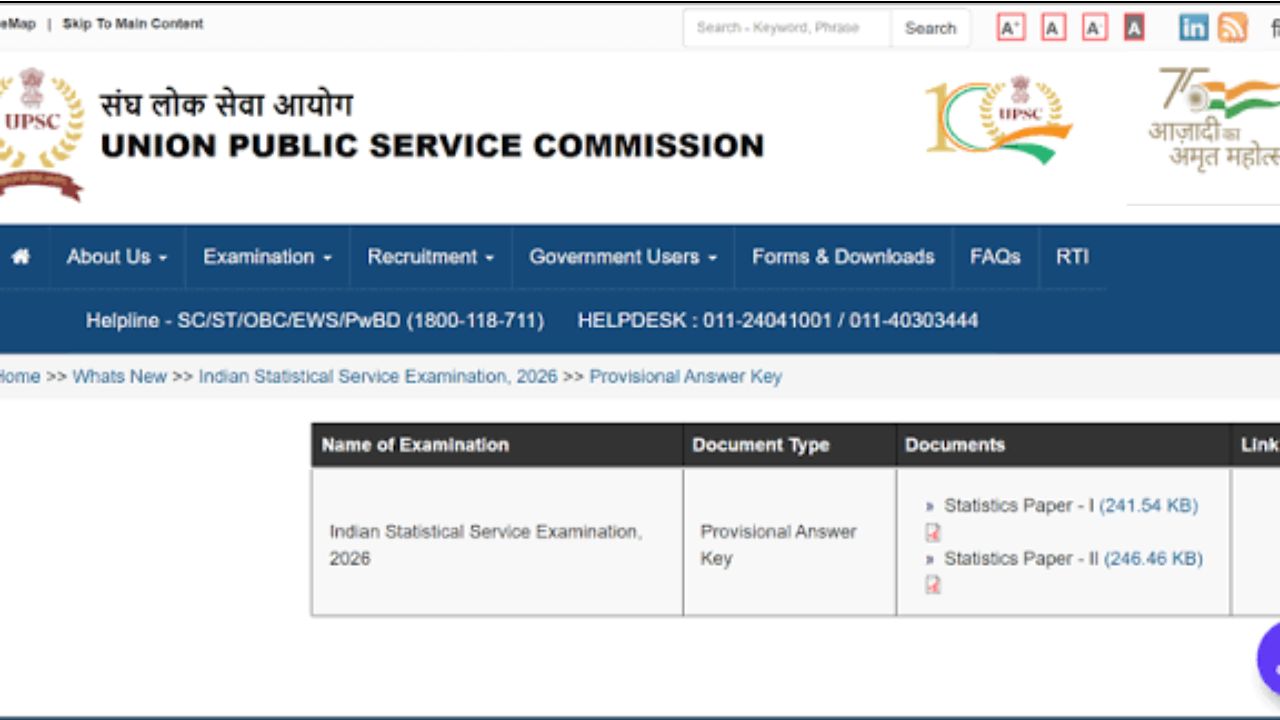Click the Union Public Service Commission title
Screen dimensions: 1280x720
(433, 146)
